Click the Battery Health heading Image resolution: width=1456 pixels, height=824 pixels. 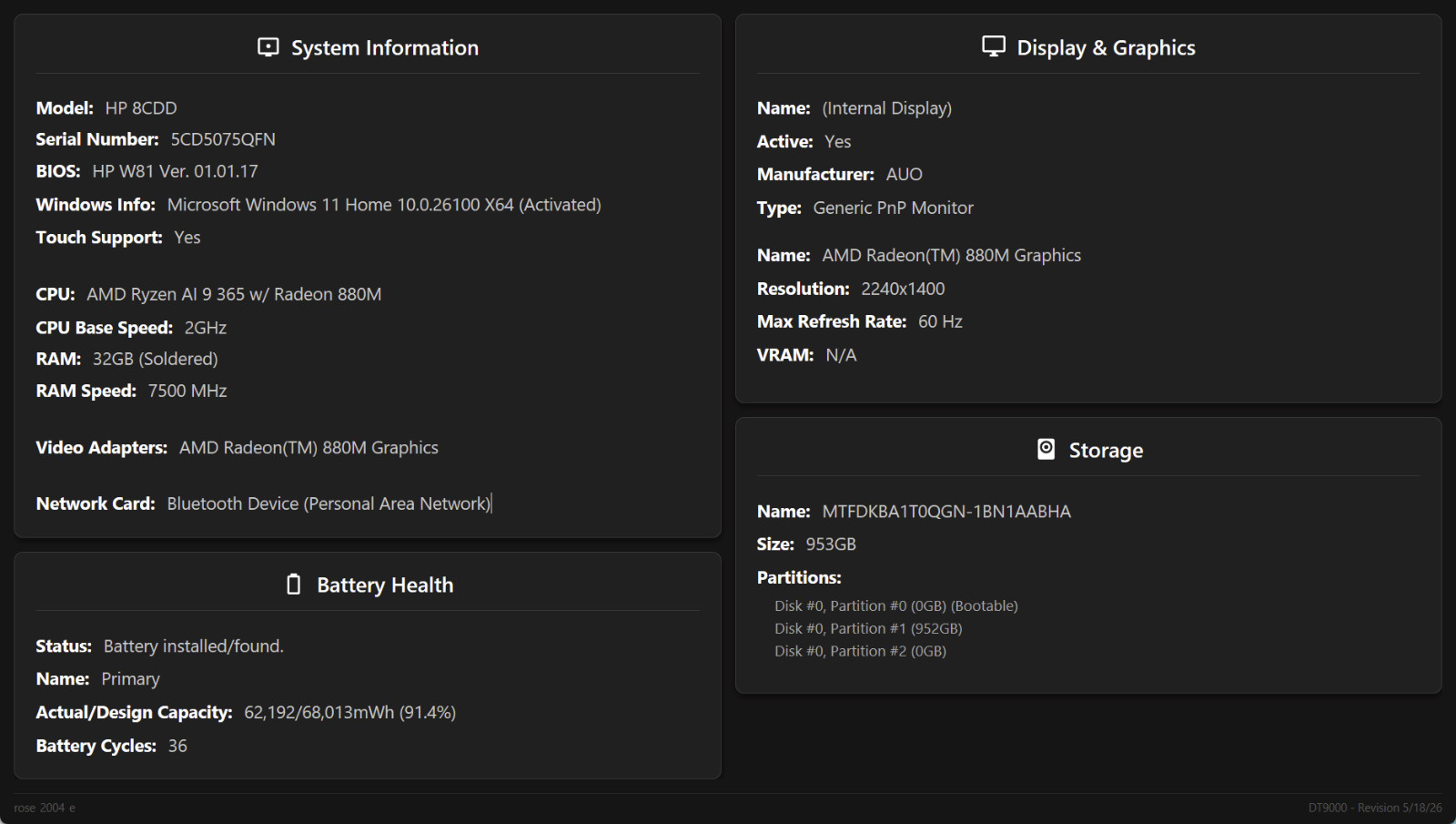pos(385,585)
